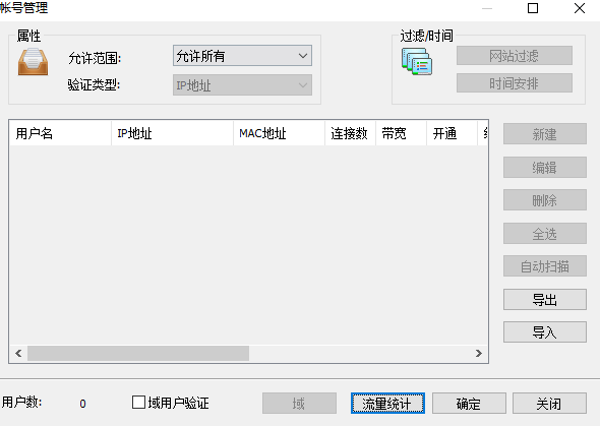This screenshot has height=426, width=600.
Task: Click the IP地址 column header
Action: pyautogui.click(x=171, y=134)
